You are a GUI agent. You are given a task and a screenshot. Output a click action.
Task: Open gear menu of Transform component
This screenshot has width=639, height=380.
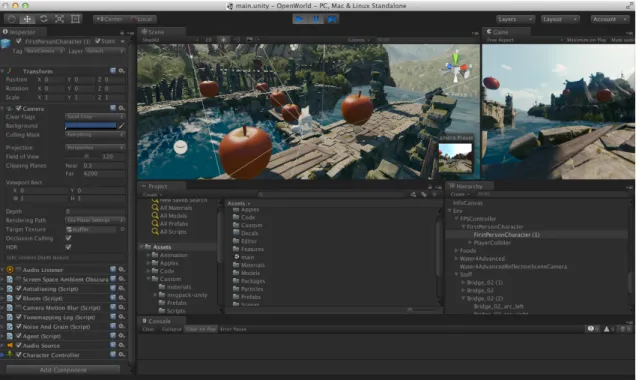tap(121, 71)
